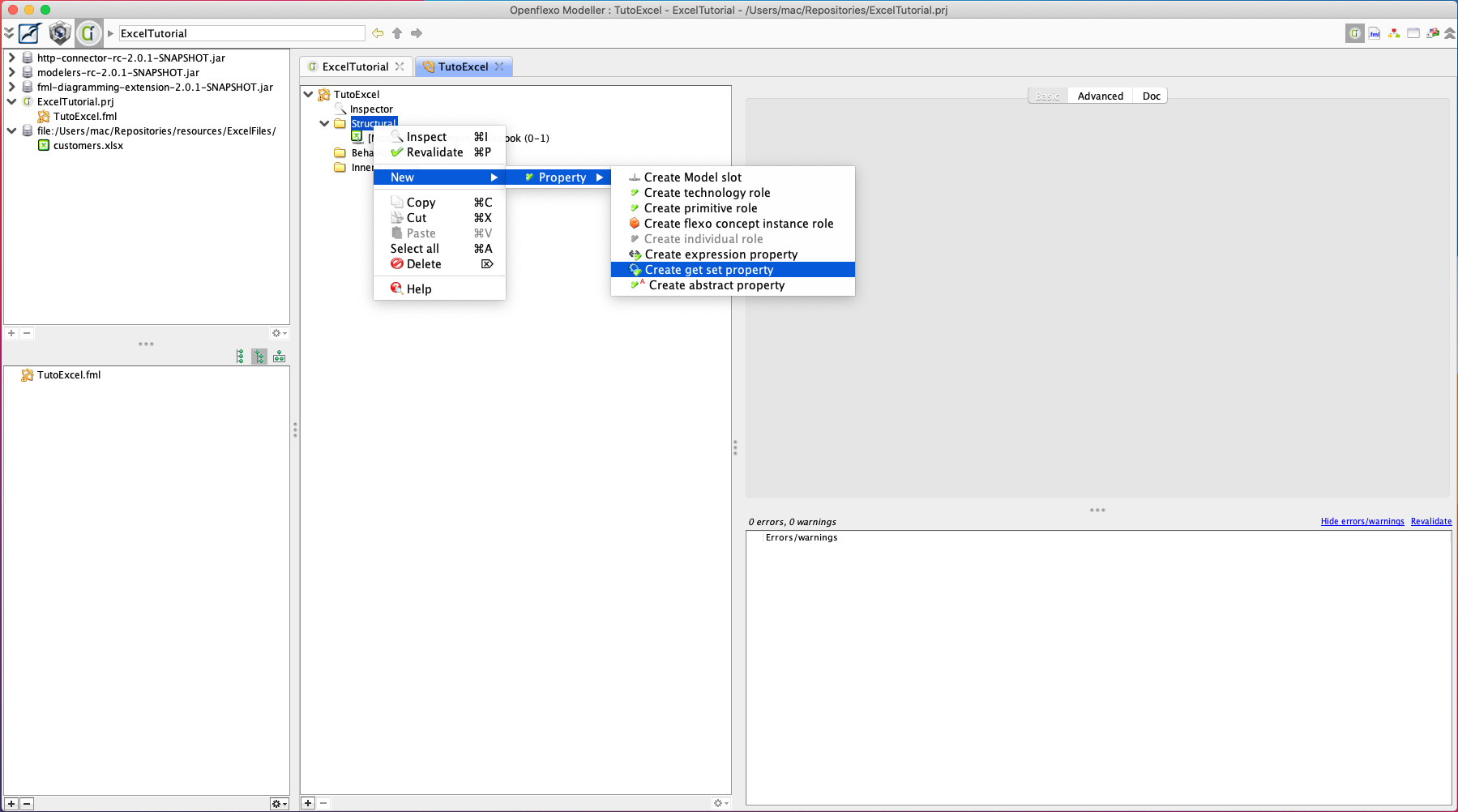Screen dimensions: 1458x812
Task: Open the window-layout perspective icon
Action: point(1413,33)
